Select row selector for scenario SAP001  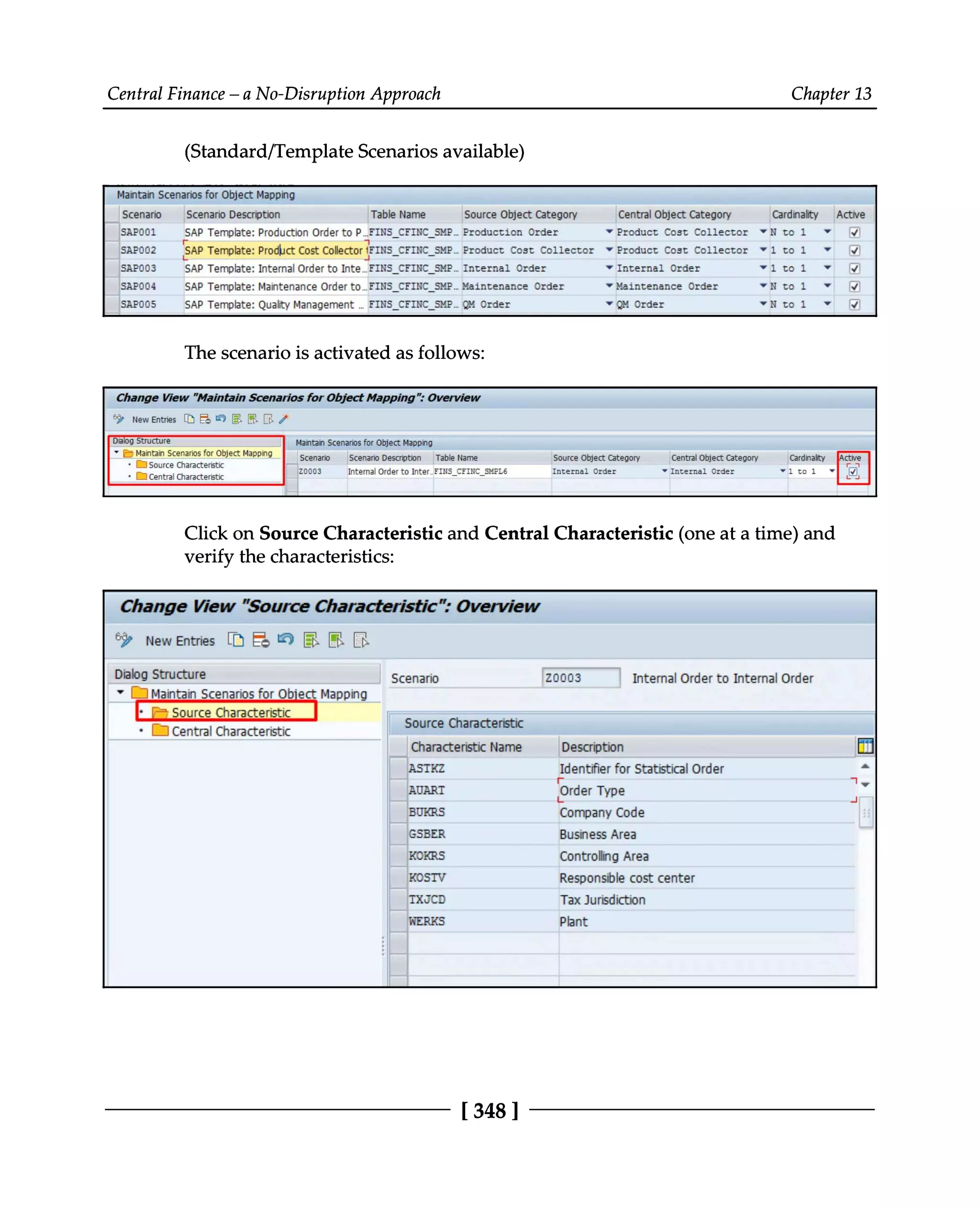[112, 232]
